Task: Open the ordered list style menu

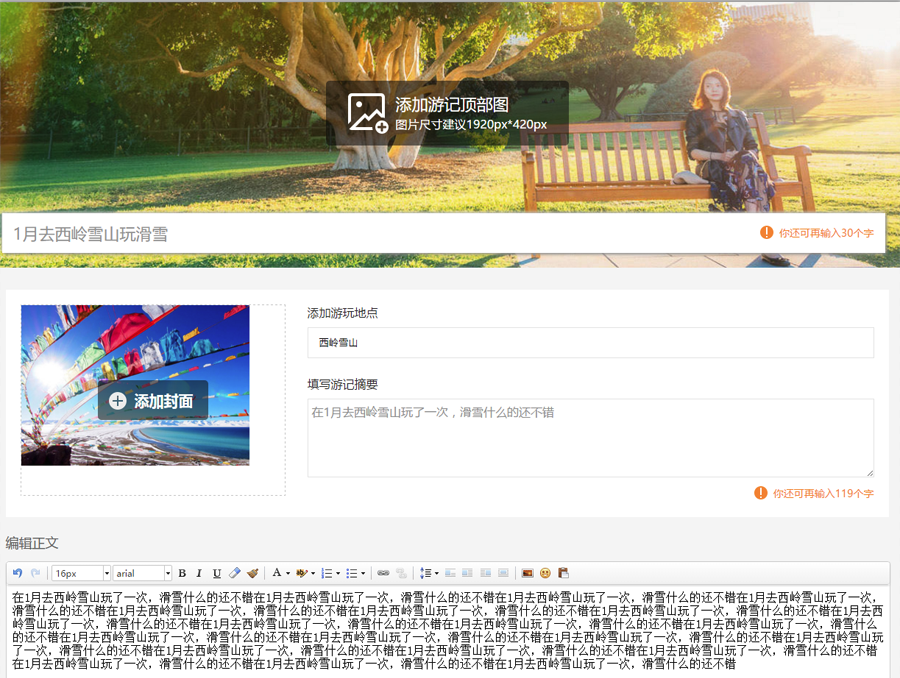Action: pos(338,573)
